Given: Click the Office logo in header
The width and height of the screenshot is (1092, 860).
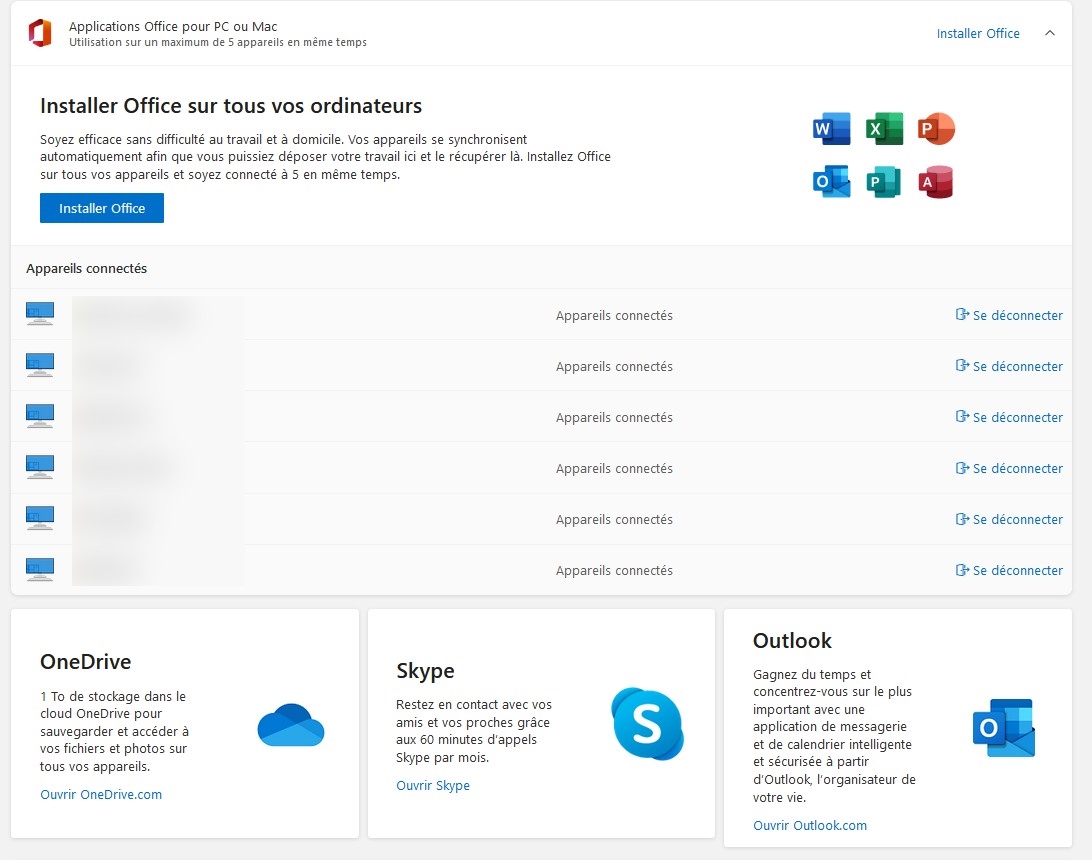Looking at the screenshot, I should point(40,33).
